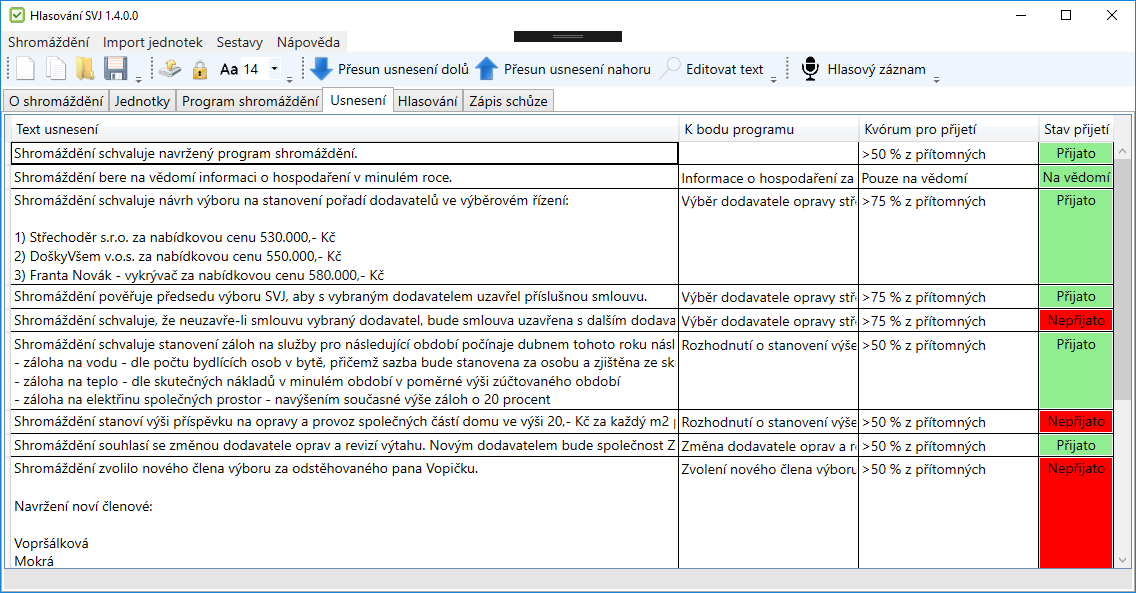Click the Text usnesení column header

(x=345, y=130)
